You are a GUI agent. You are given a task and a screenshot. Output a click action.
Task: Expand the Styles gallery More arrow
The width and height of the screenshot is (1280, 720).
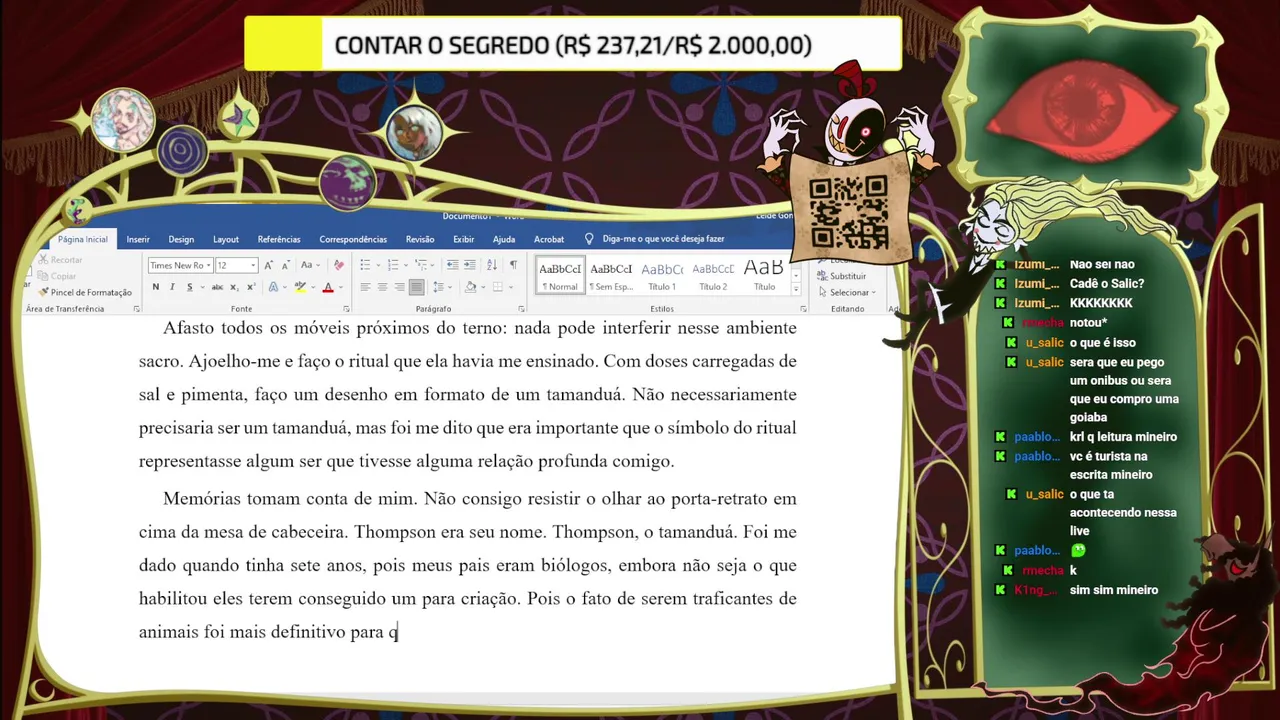click(x=796, y=290)
